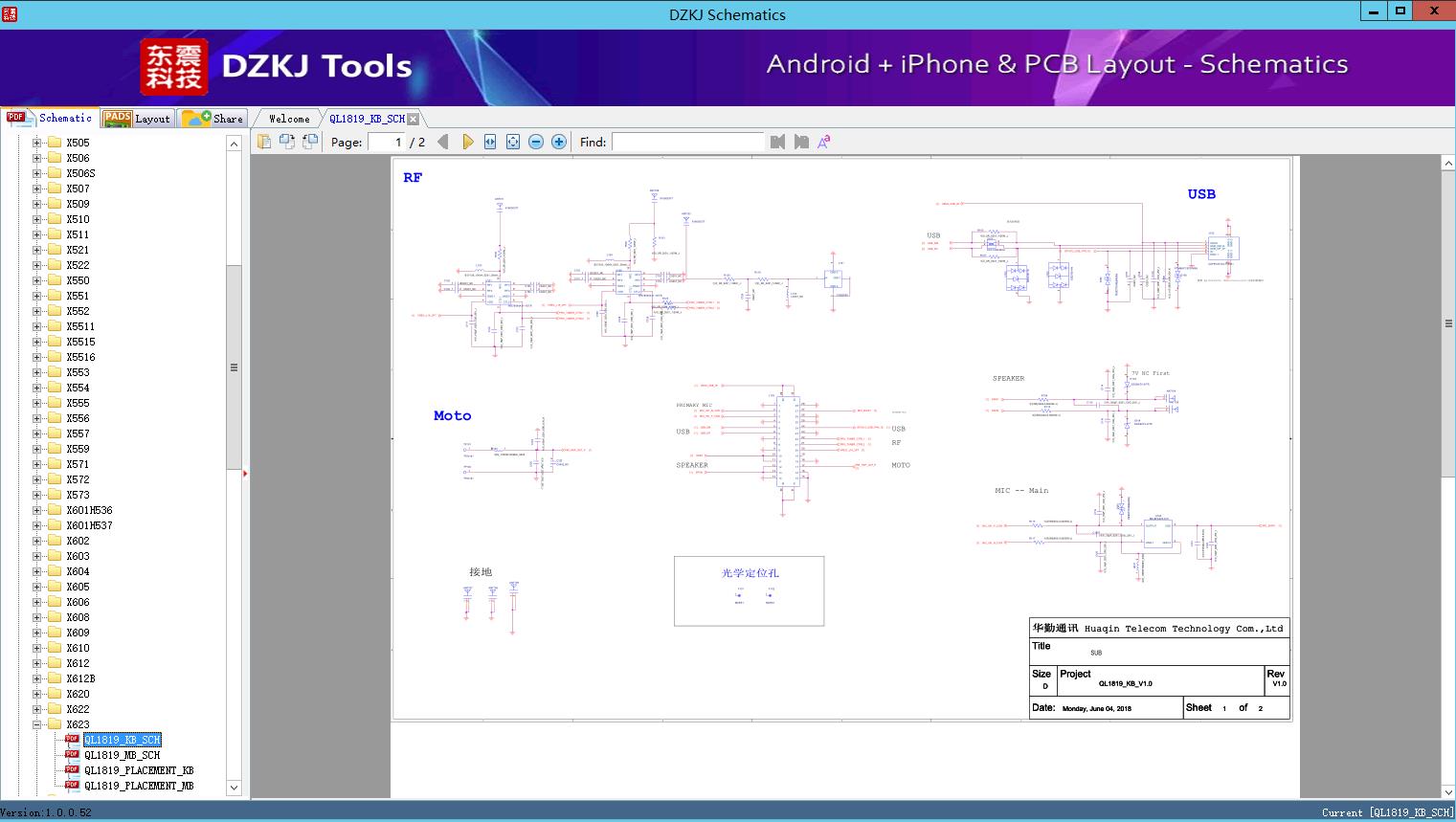The width and height of the screenshot is (1456, 822).
Task: Zoom in with the plus icon
Action: coord(559,142)
